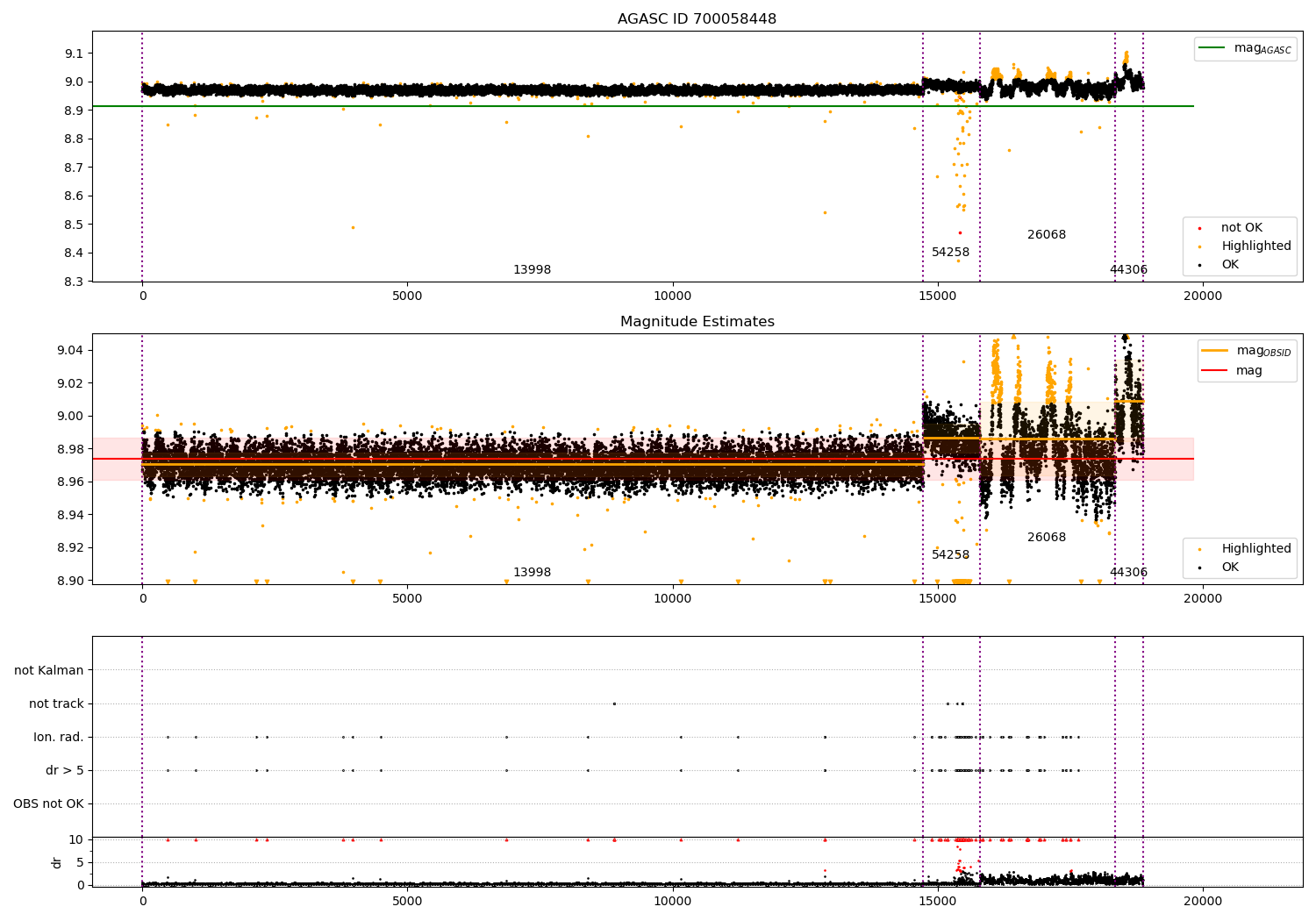This screenshot has height=921, width=1316.
Task: Click obsid label 13998 in Magnitude Estimates plot
Action: [532, 572]
